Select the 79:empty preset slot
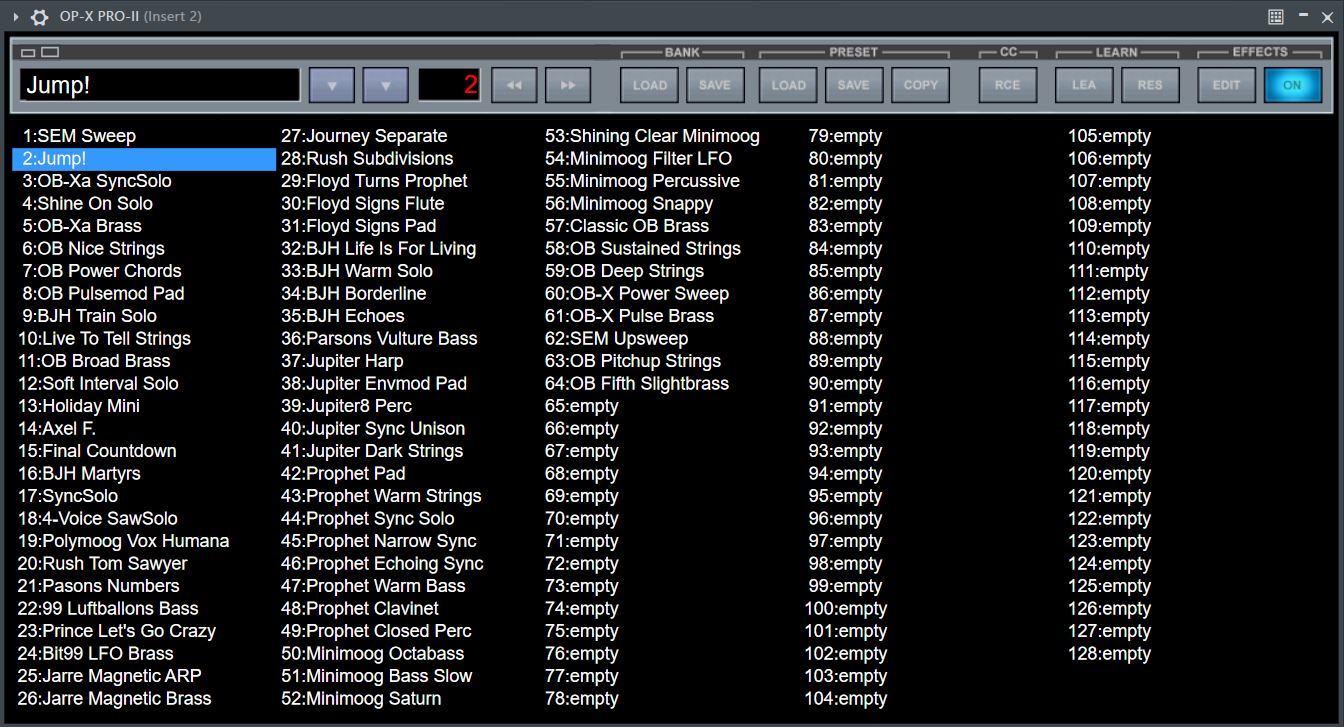The height and width of the screenshot is (727, 1344). [846, 136]
